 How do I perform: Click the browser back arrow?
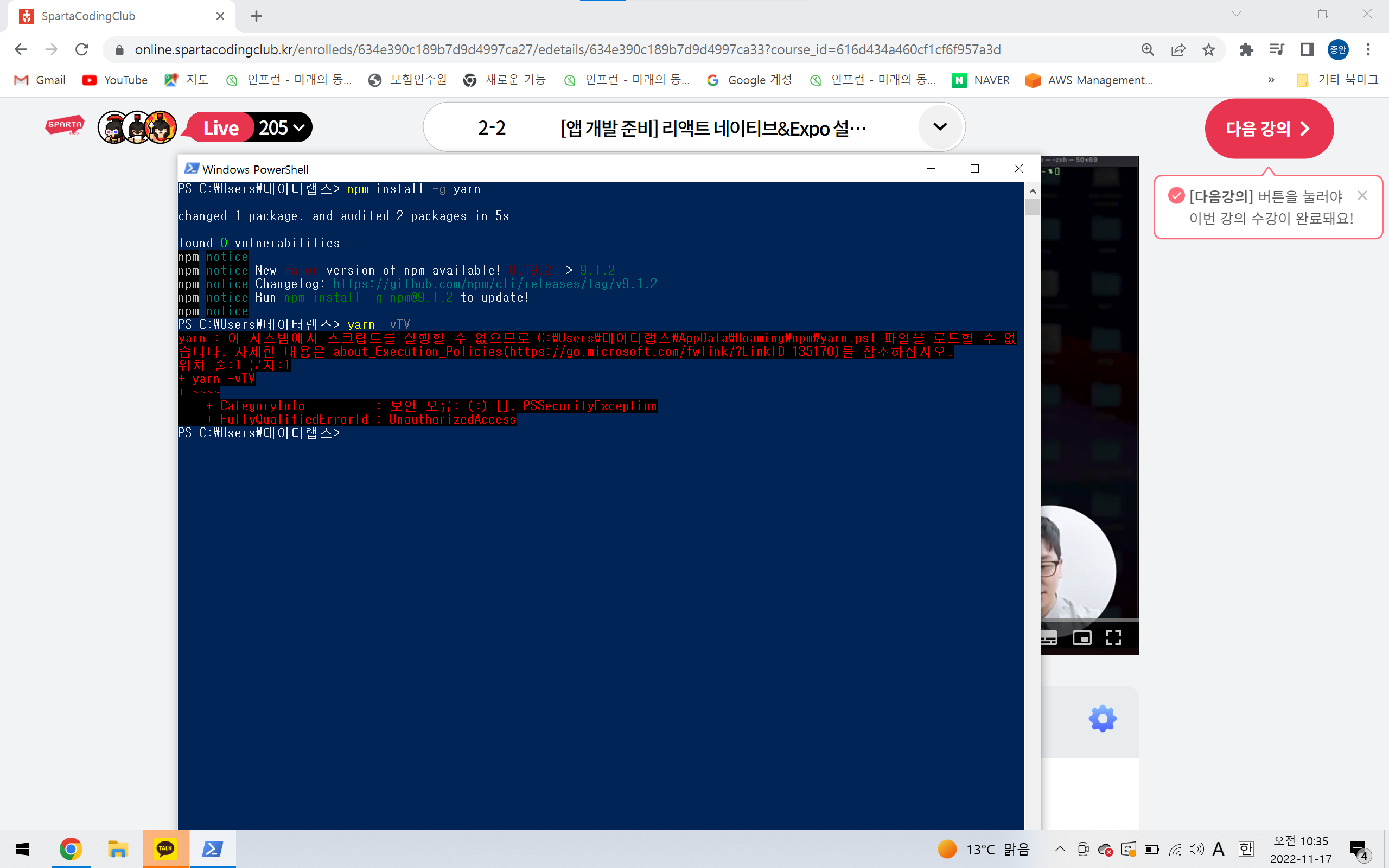pyautogui.click(x=21, y=49)
